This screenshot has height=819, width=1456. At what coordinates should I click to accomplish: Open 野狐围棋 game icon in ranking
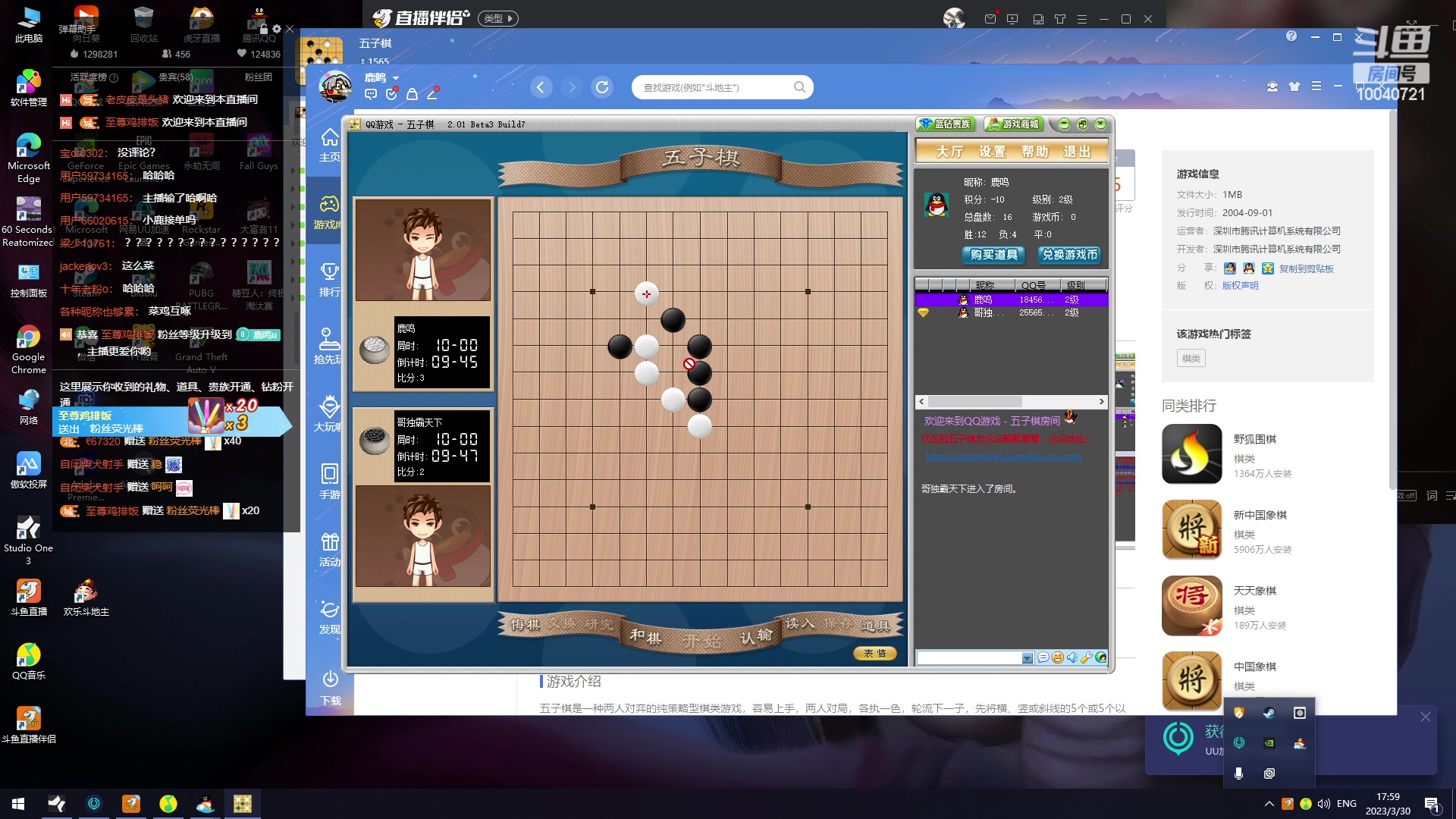point(1191,453)
